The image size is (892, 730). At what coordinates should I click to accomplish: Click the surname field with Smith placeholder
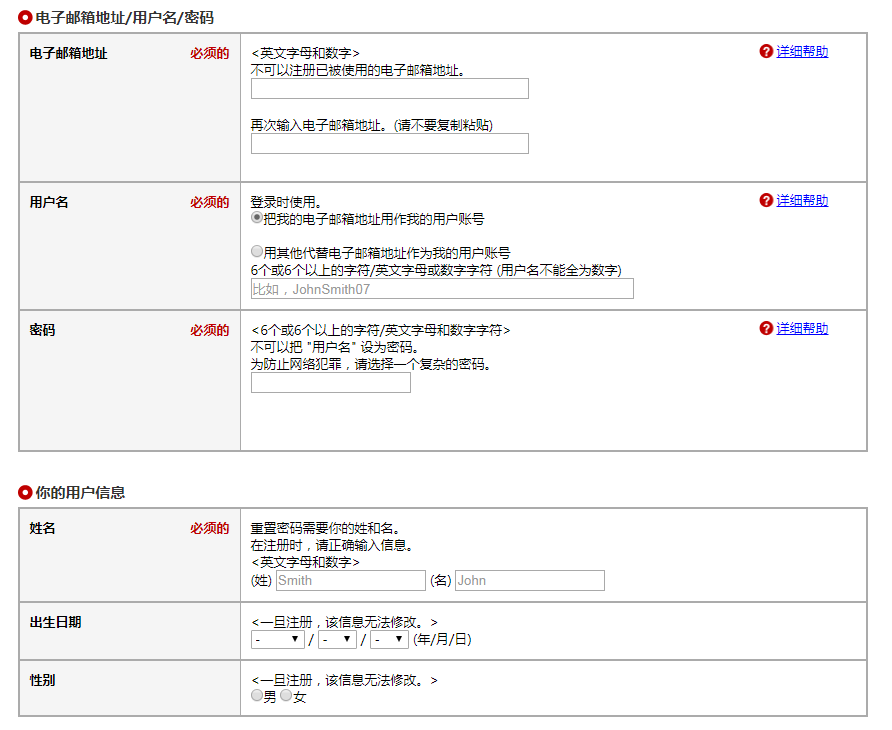(x=350, y=581)
